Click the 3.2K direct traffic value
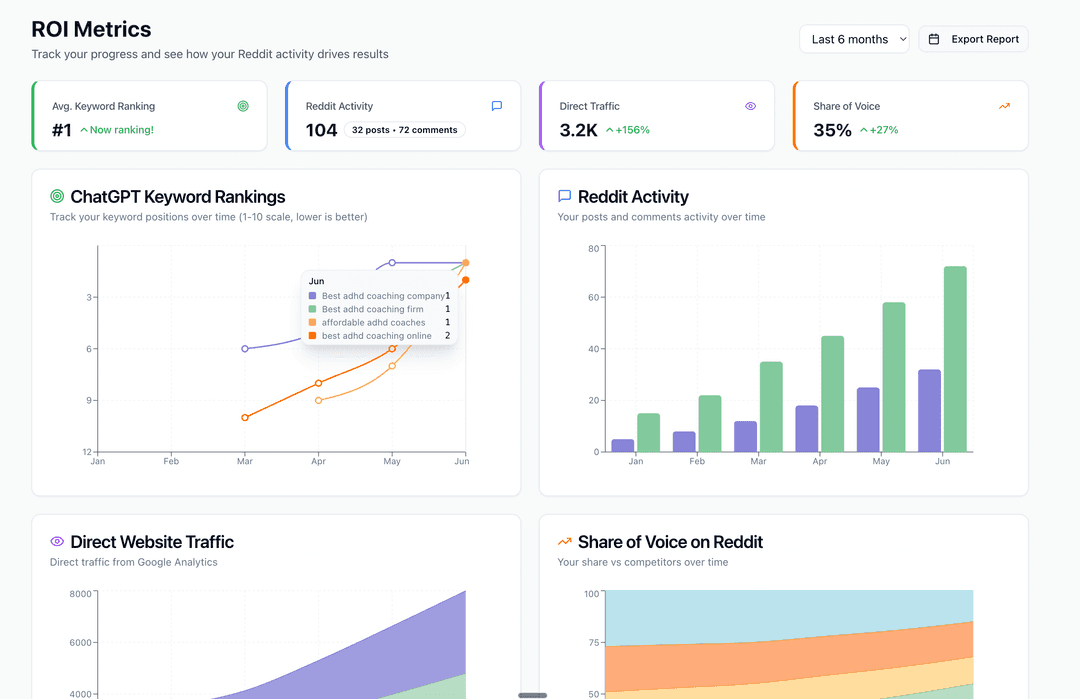1080x699 pixels. 579,130
